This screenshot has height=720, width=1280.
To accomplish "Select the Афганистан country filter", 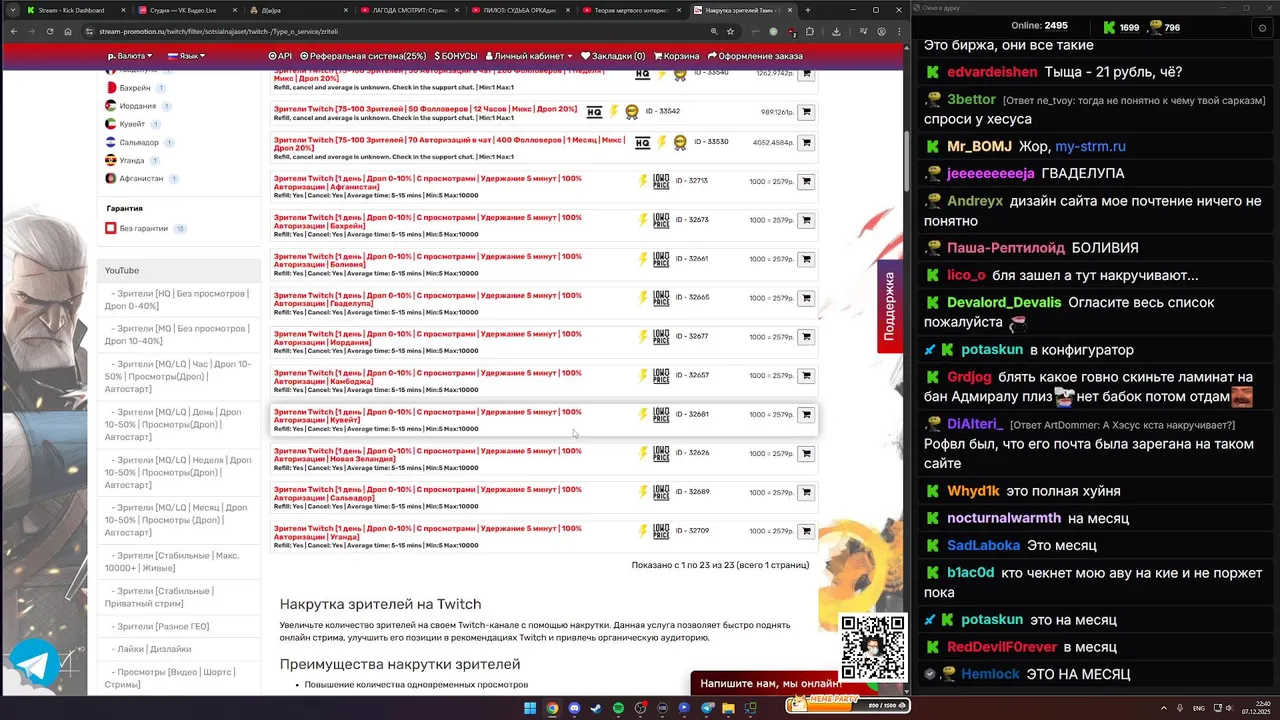I will point(141,178).
